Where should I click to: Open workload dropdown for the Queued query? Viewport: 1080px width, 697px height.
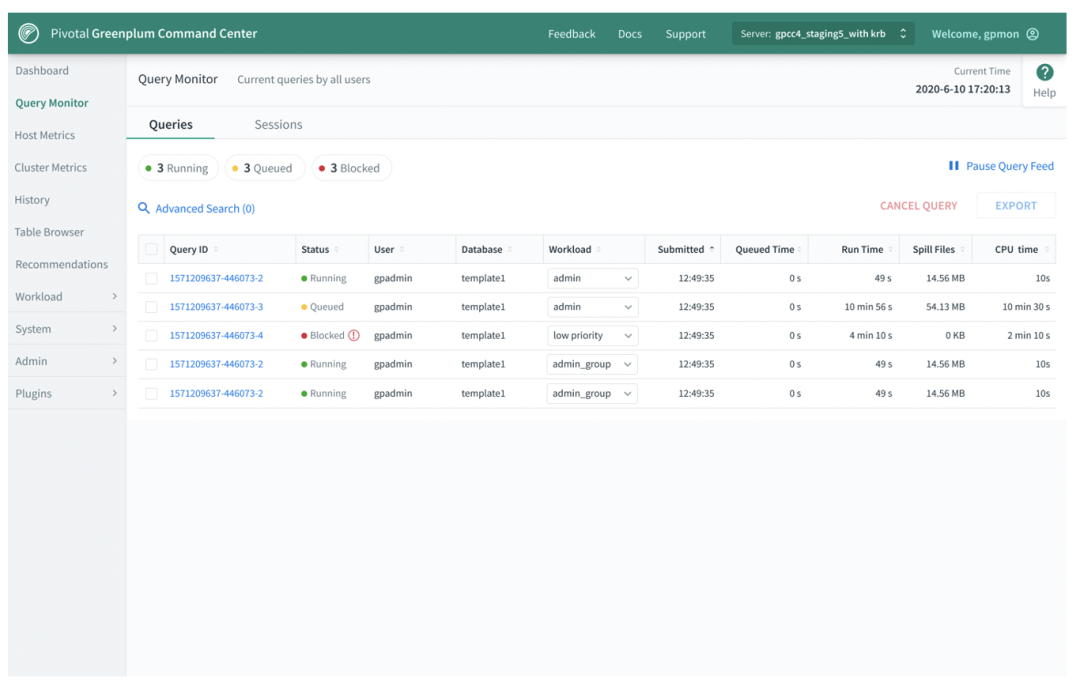(x=592, y=307)
